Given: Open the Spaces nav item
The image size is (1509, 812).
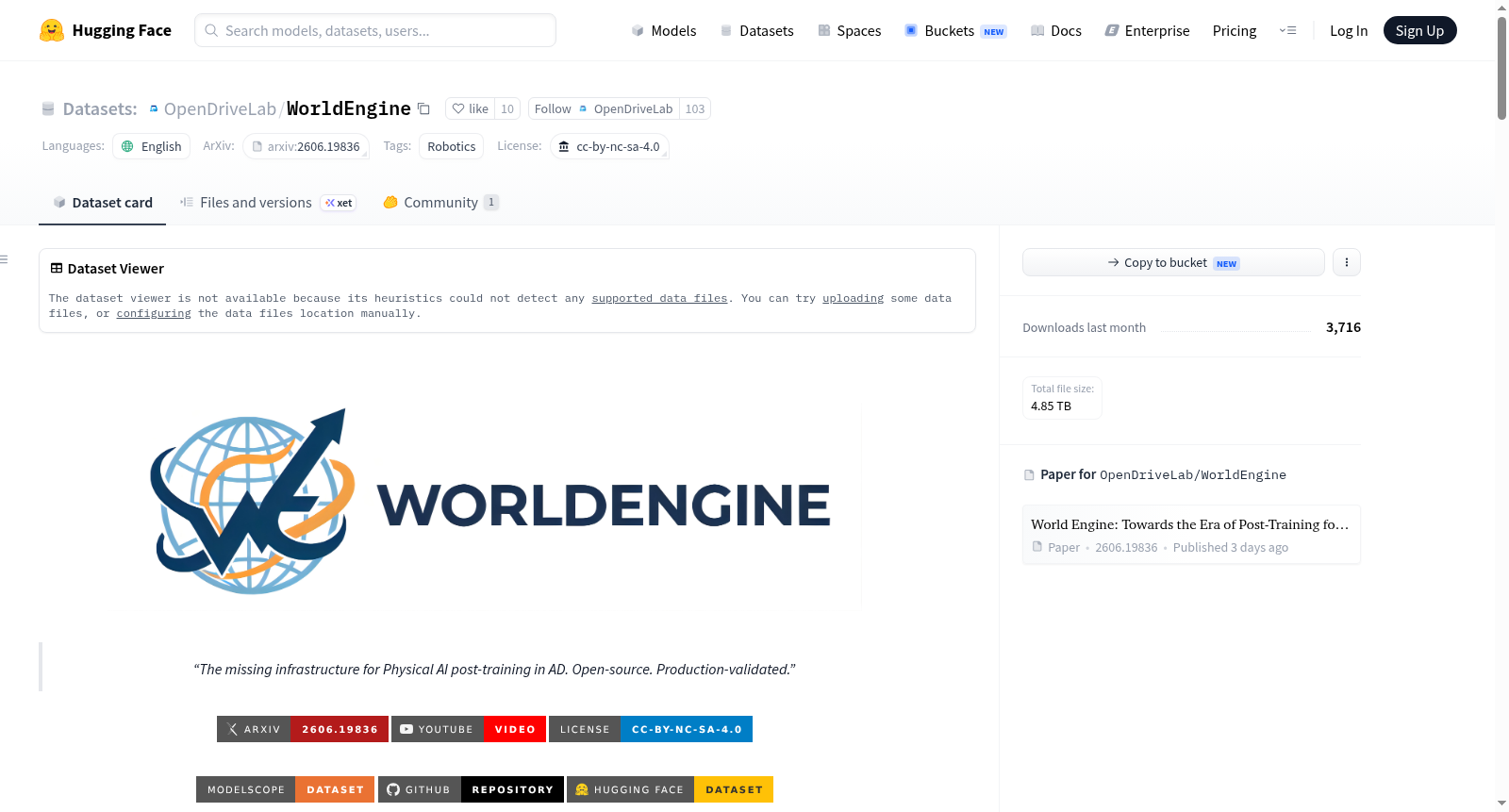Looking at the screenshot, I should [849, 30].
